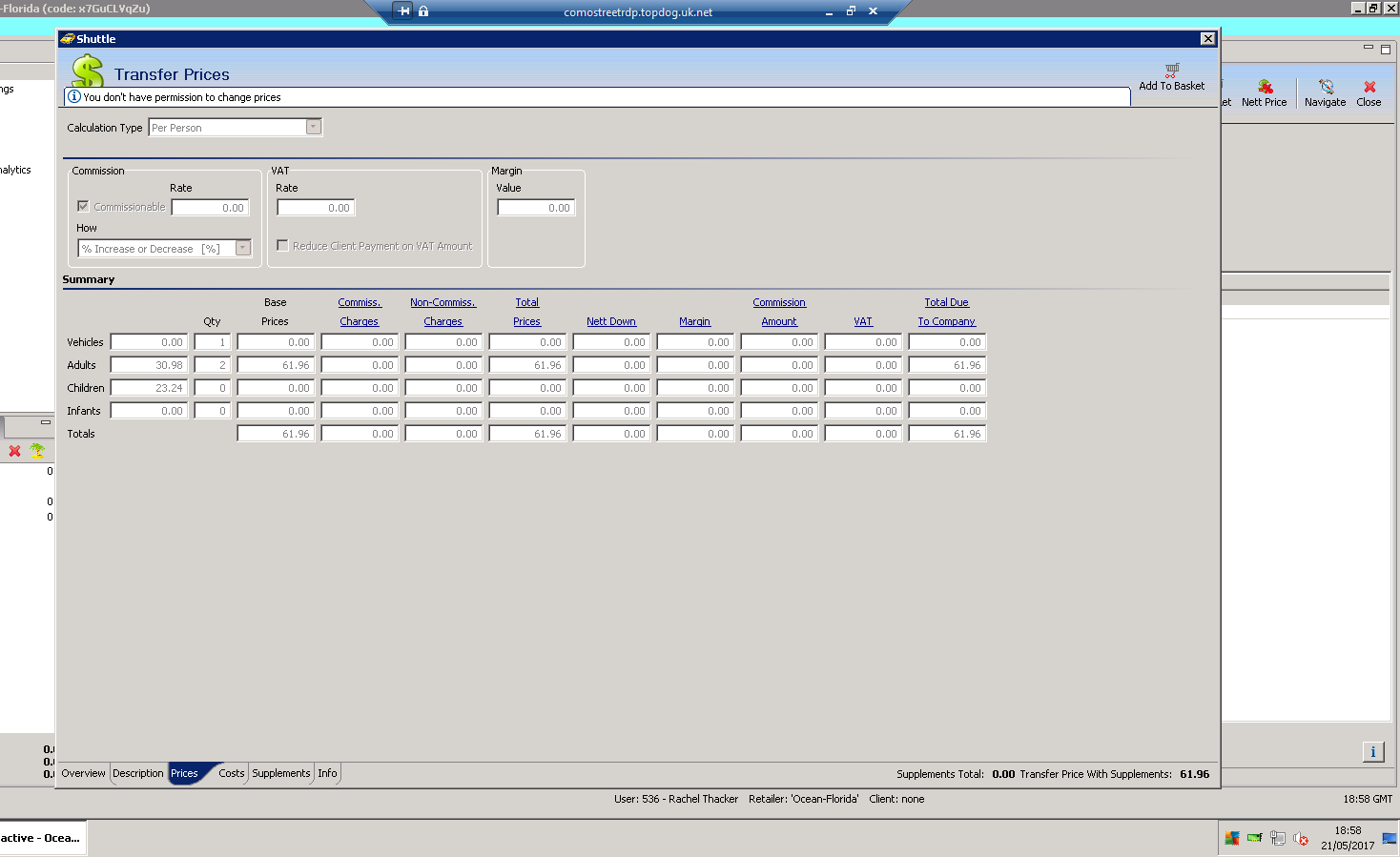Click the Nett Down column link
1400x857 pixels.
click(610, 322)
